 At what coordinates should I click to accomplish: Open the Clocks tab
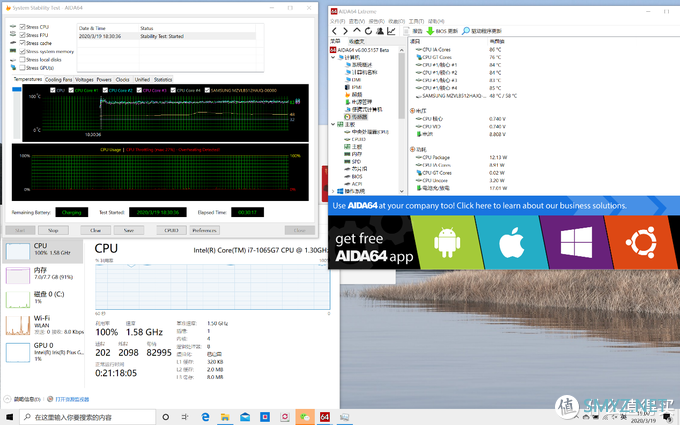point(123,80)
